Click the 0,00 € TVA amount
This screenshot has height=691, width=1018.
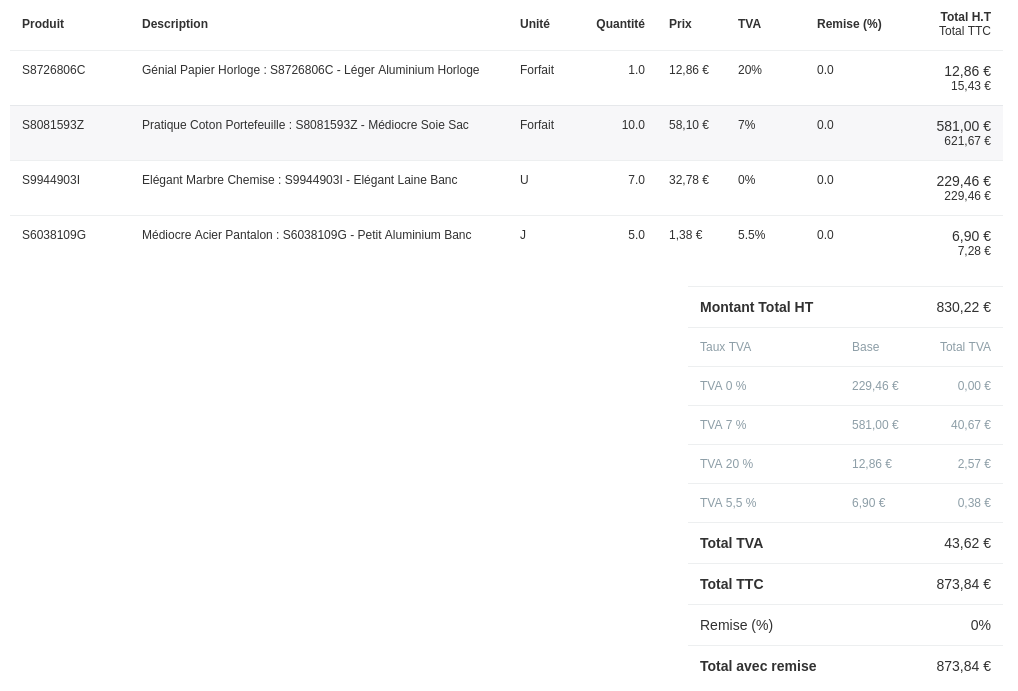point(974,386)
